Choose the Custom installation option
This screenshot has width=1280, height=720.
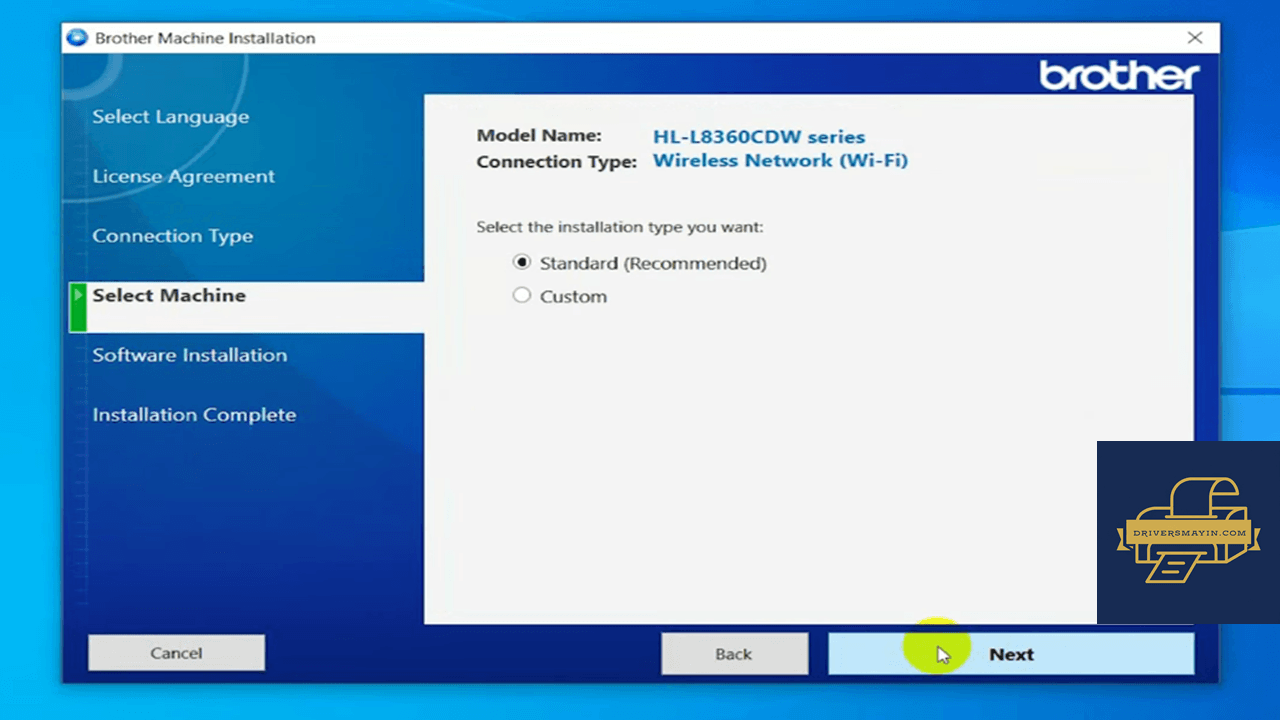[x=521, y=296]
